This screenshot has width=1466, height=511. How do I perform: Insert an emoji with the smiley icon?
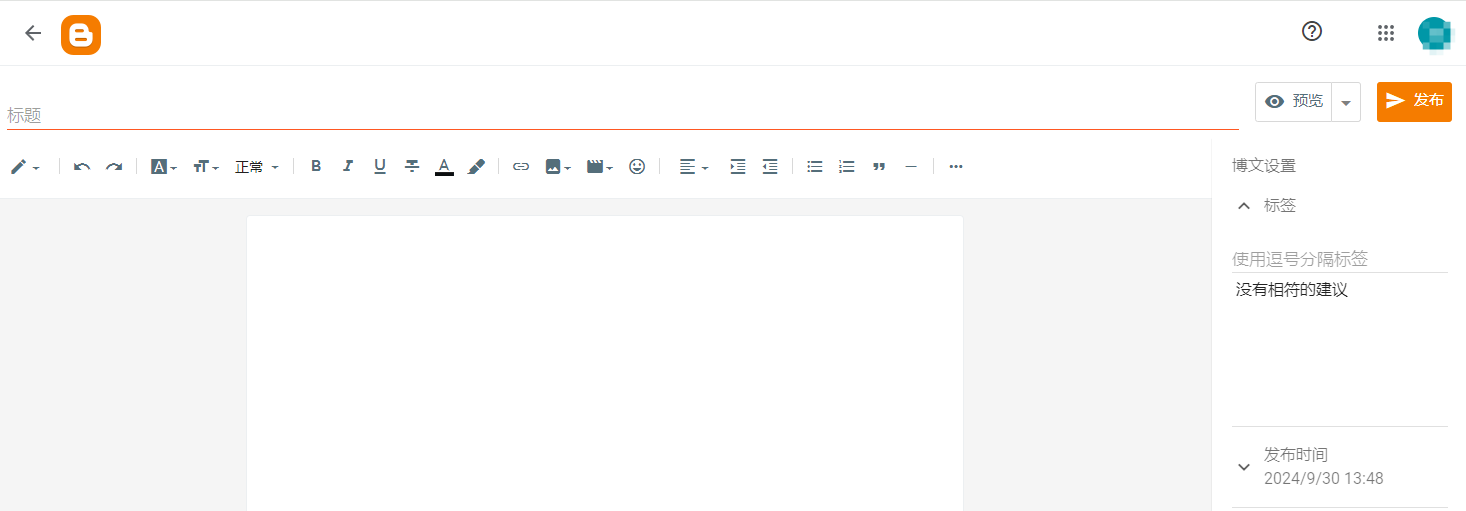637,167
